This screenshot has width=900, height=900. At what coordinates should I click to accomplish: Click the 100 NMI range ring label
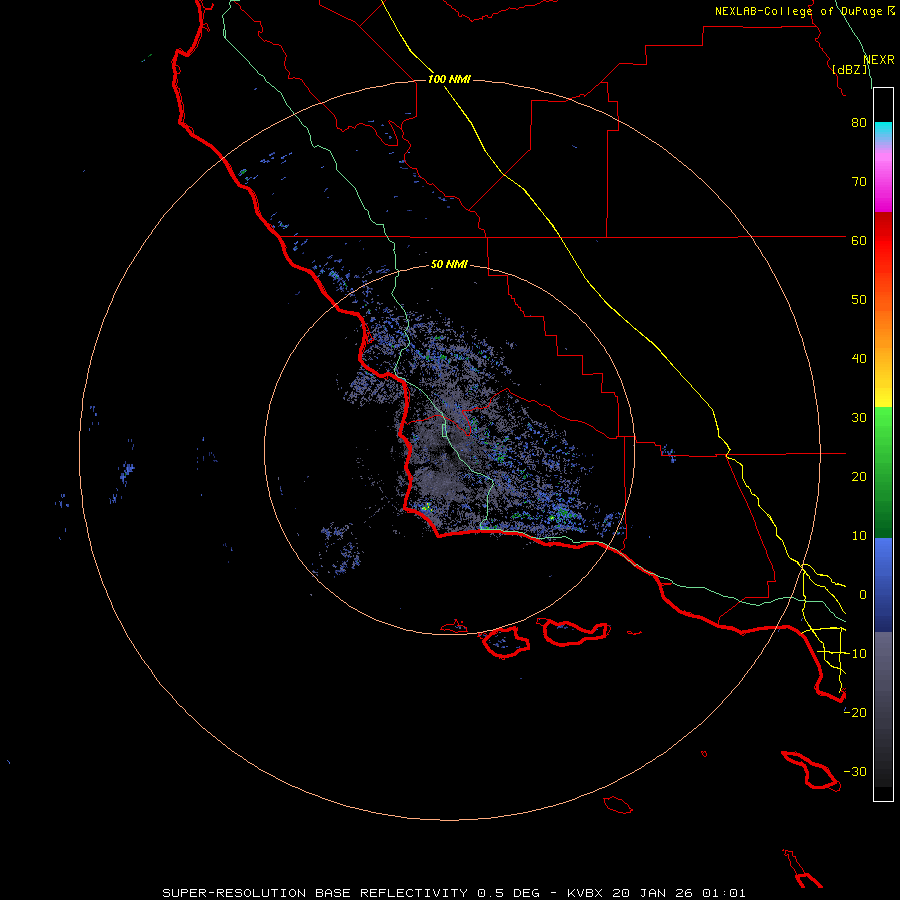click(449, 79)
